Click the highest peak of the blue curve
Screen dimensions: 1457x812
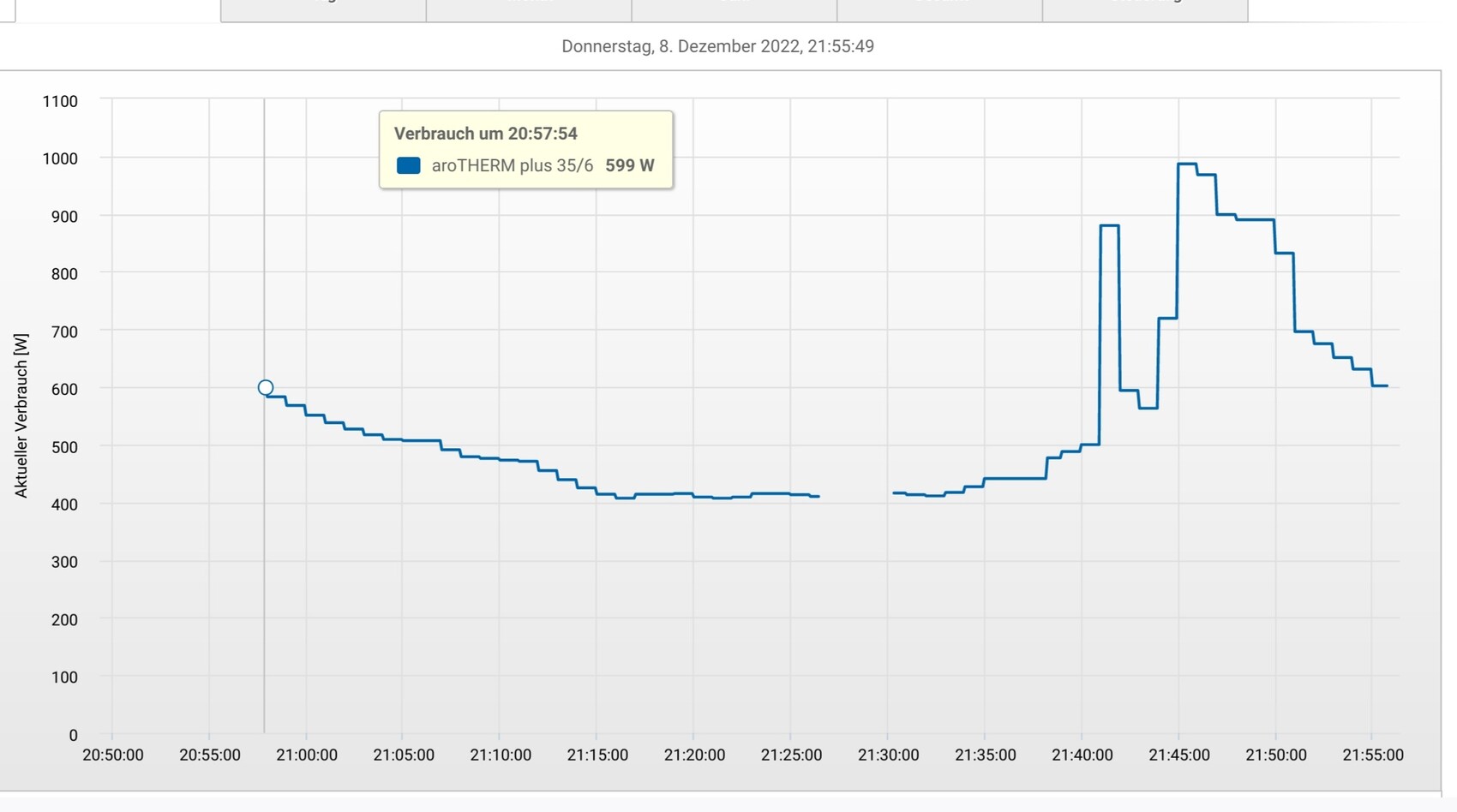point(1187,164)
